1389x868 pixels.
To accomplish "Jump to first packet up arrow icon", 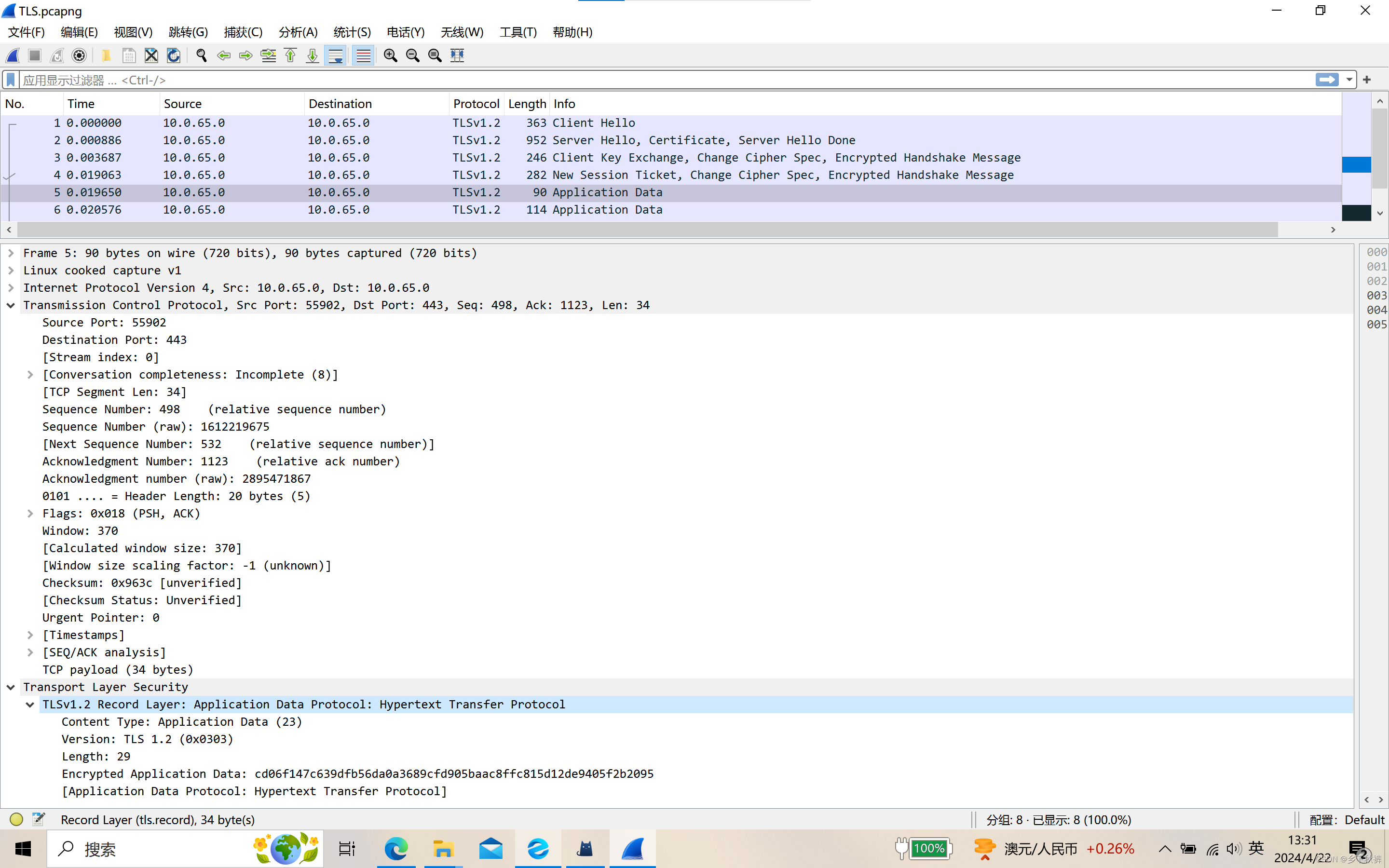I will tap(290, 55).
